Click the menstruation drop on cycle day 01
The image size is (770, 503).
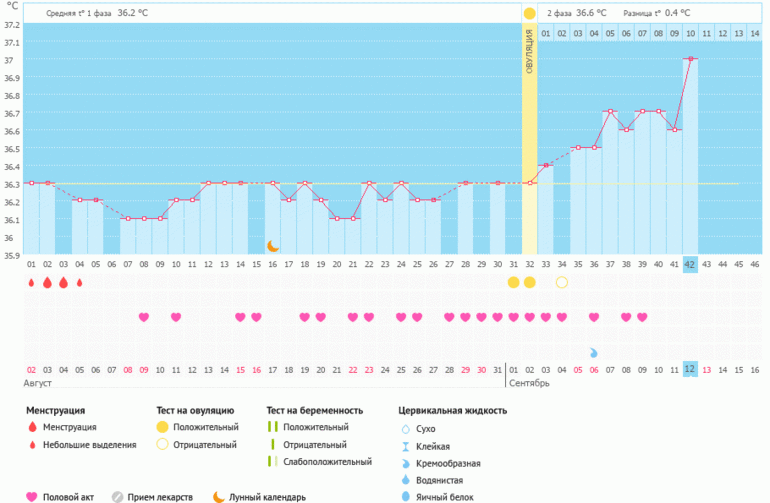(x=31, y=283)
